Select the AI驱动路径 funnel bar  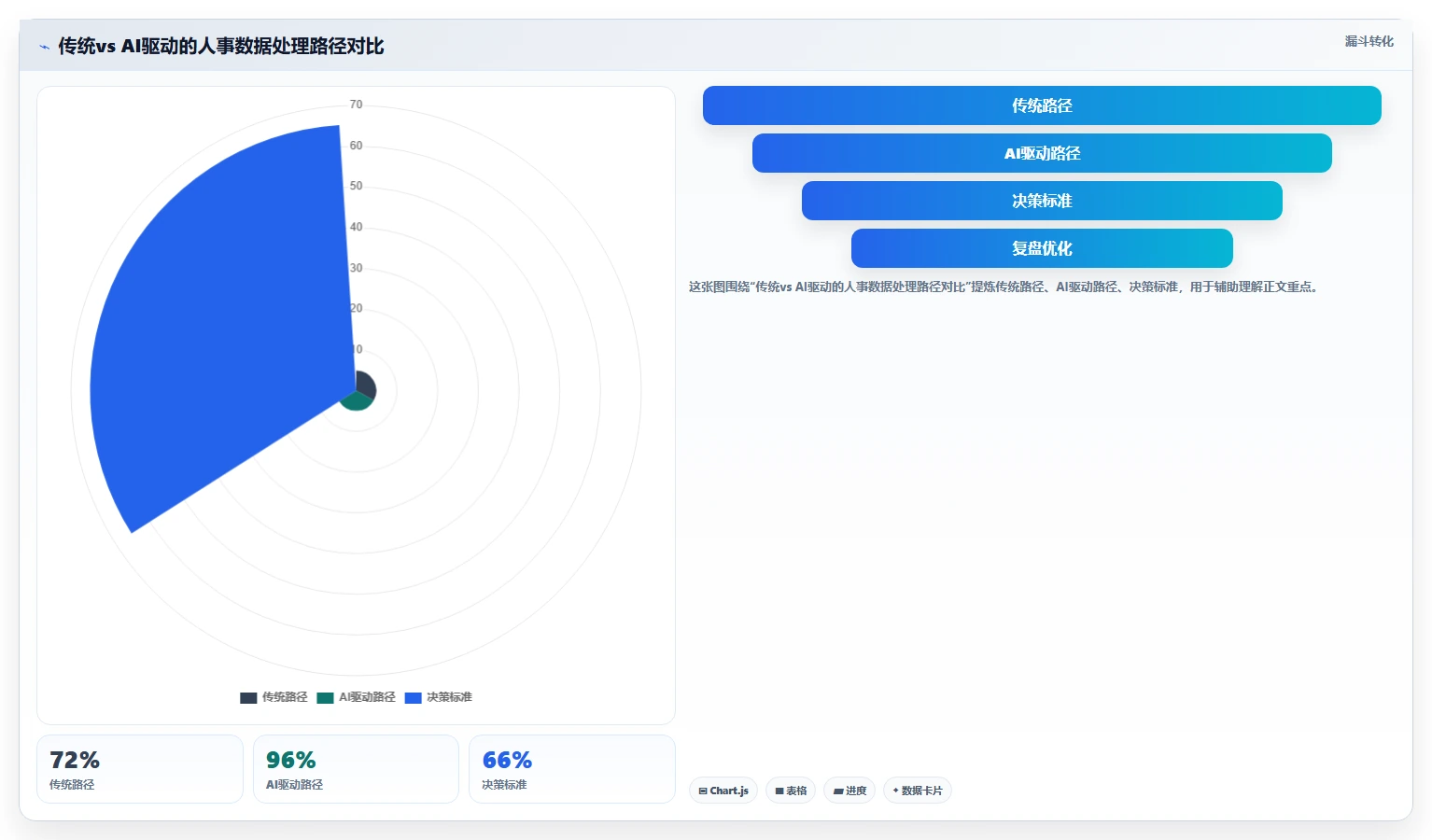(1042, 153)
